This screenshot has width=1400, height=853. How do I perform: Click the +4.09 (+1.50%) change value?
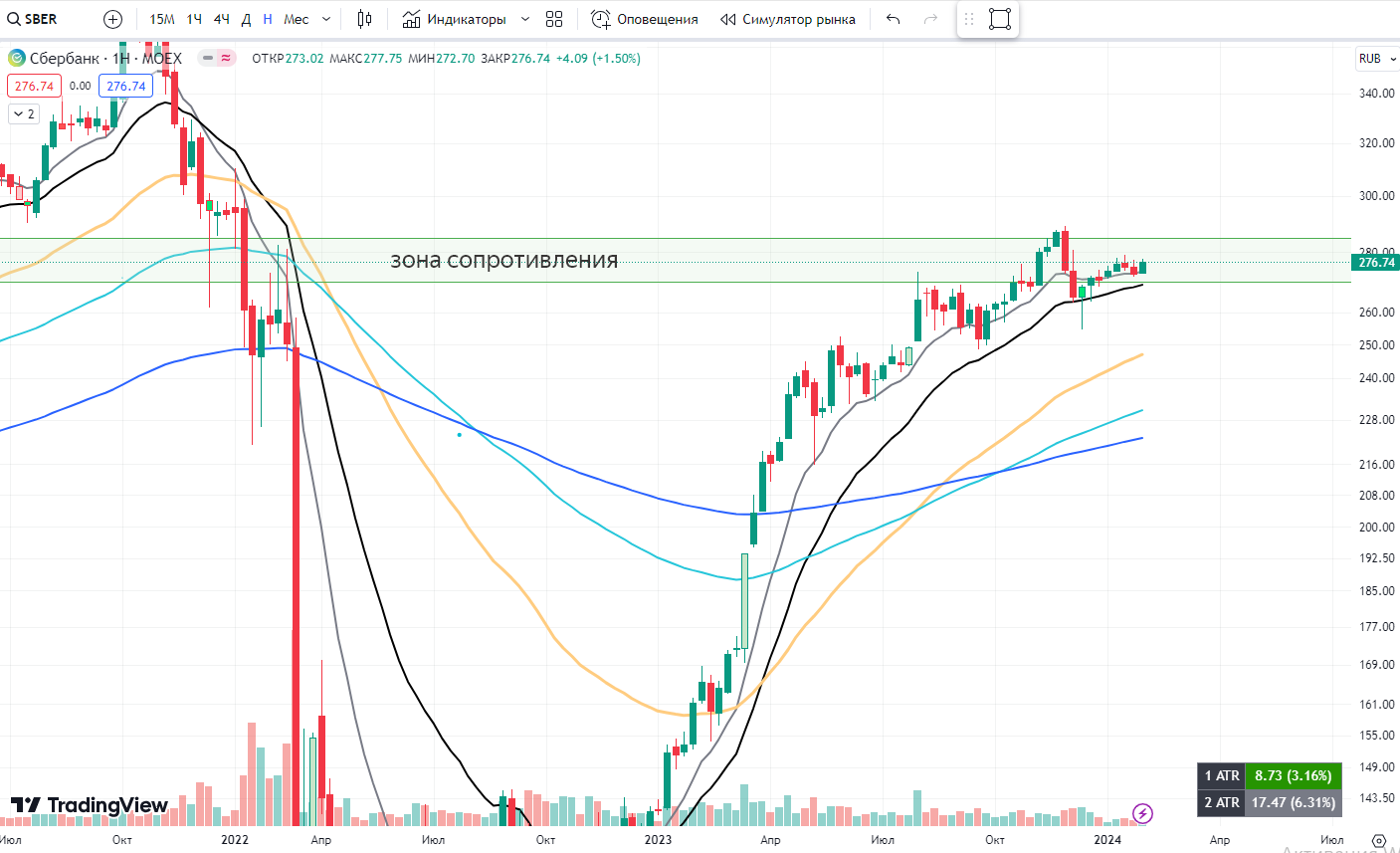(598, 59)
